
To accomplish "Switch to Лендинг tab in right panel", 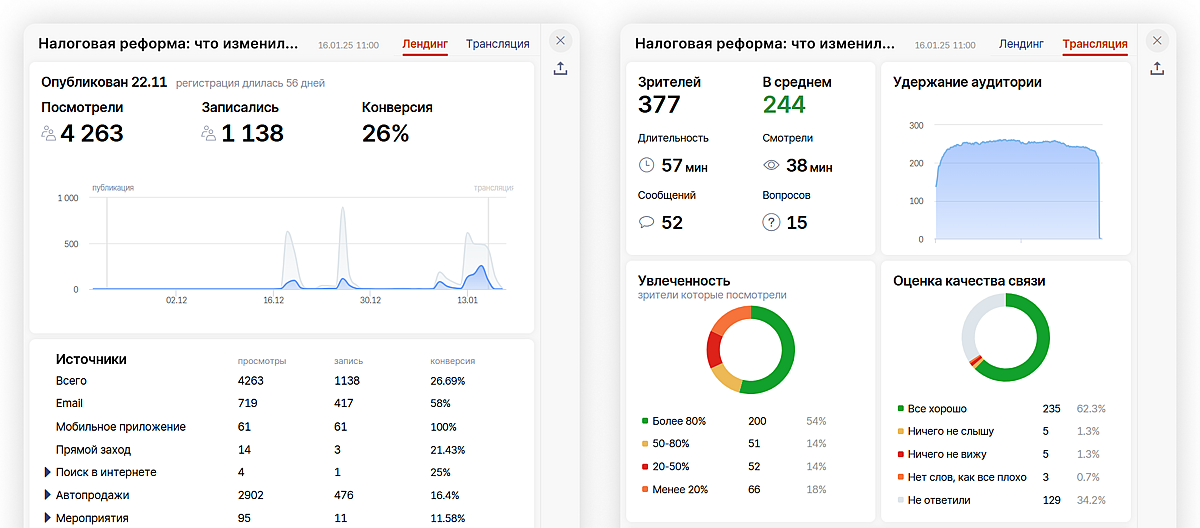I will pos(1021,44).
